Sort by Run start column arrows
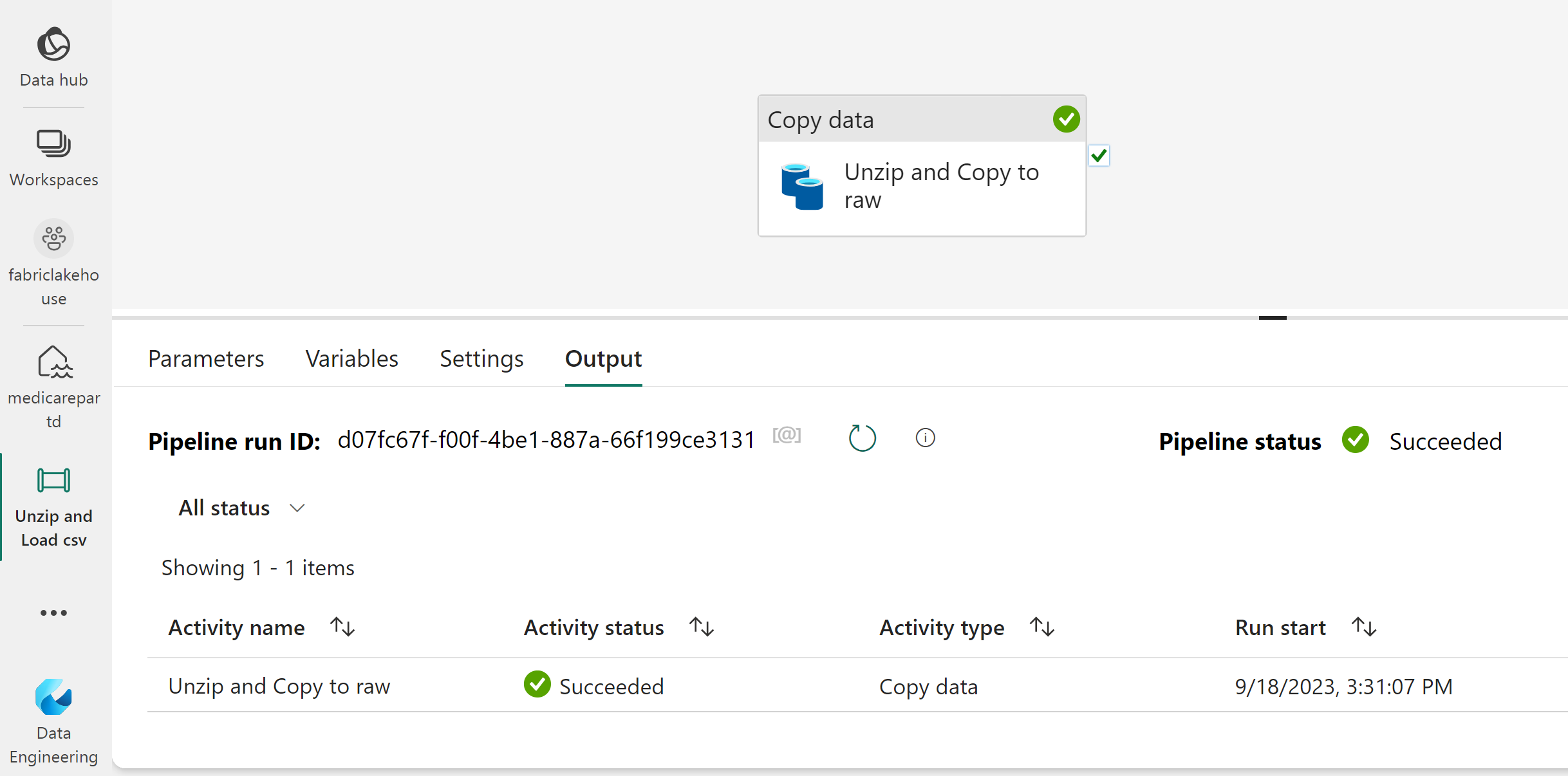The image size is (1568, 776). [x=1363, y=627]
